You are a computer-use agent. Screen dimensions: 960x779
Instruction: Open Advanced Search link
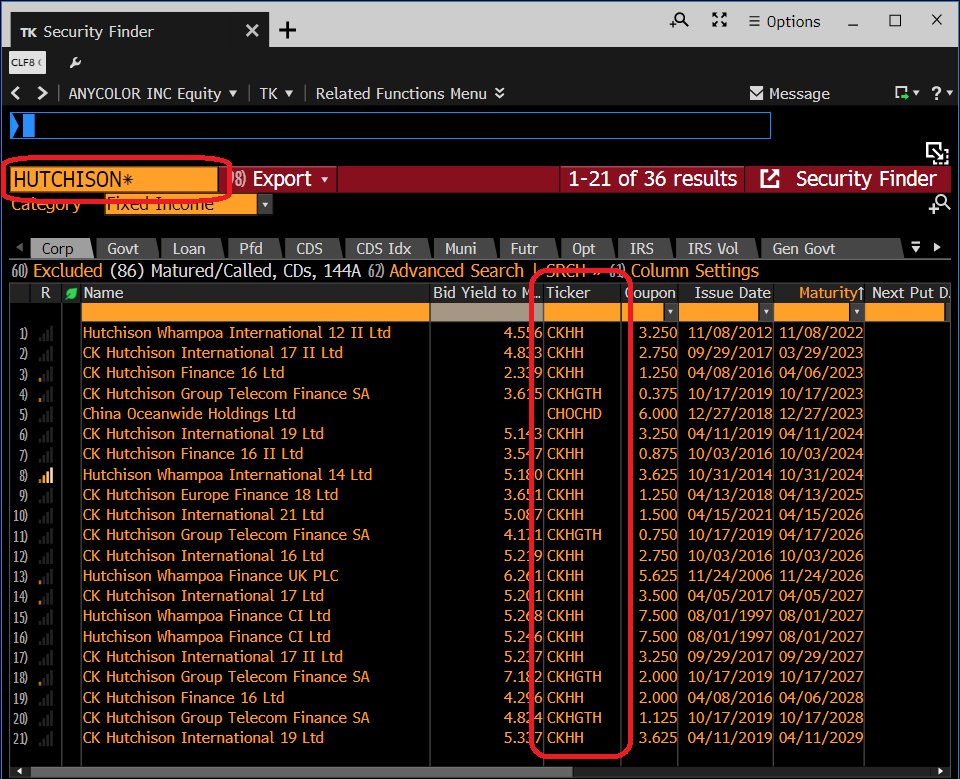(x=456, y=271)
